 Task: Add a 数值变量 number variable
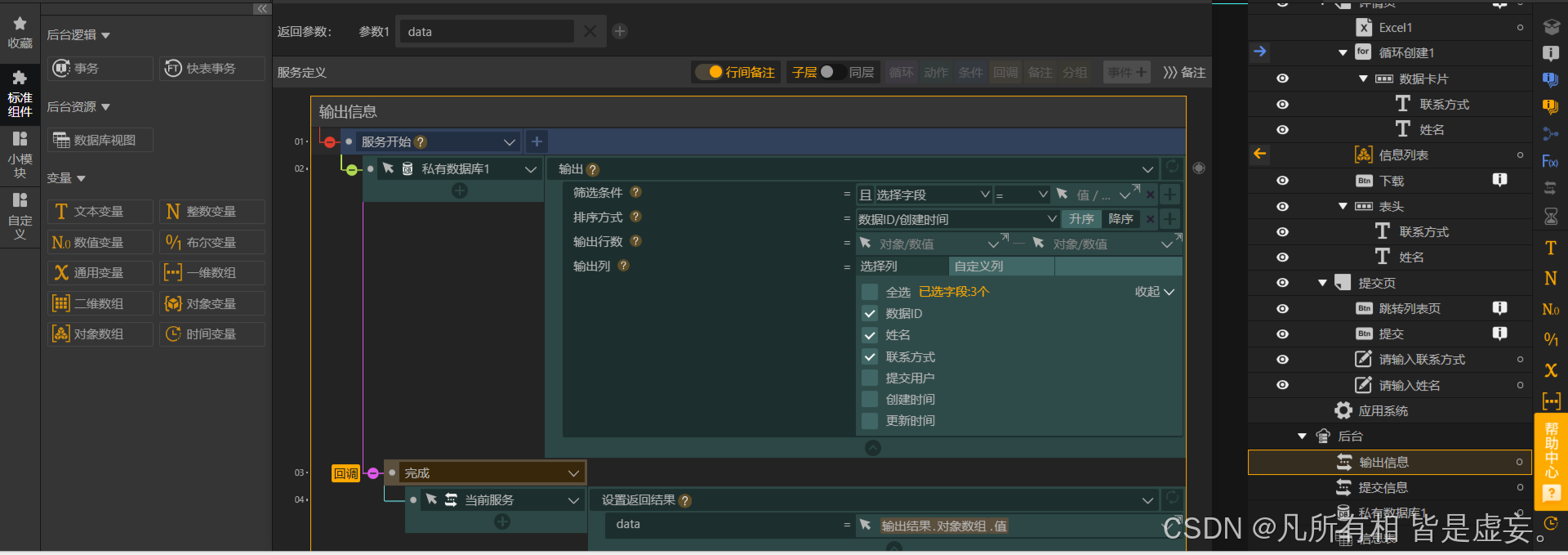[100, 243]
